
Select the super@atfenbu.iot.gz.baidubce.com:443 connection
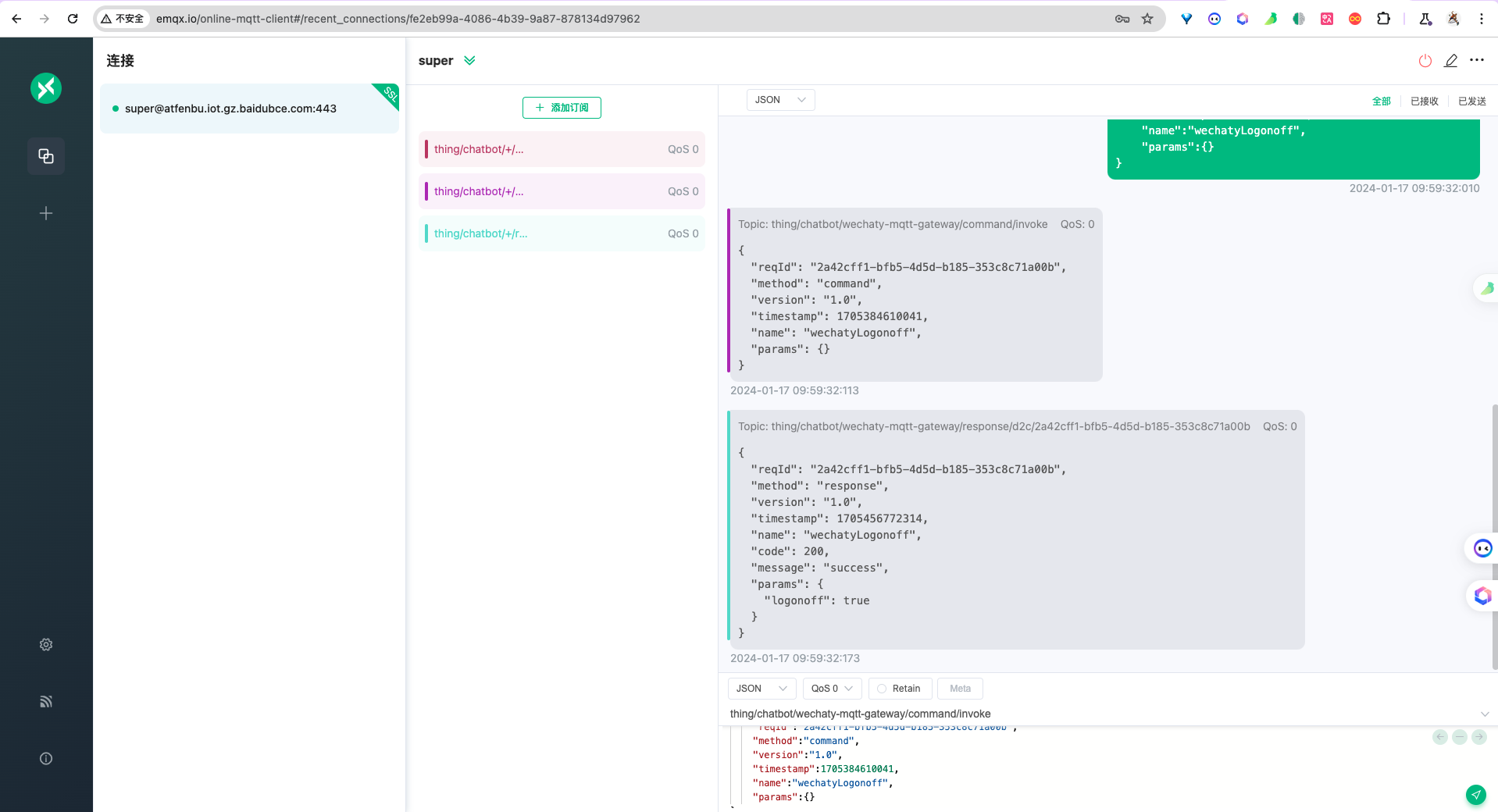(249, 109)
